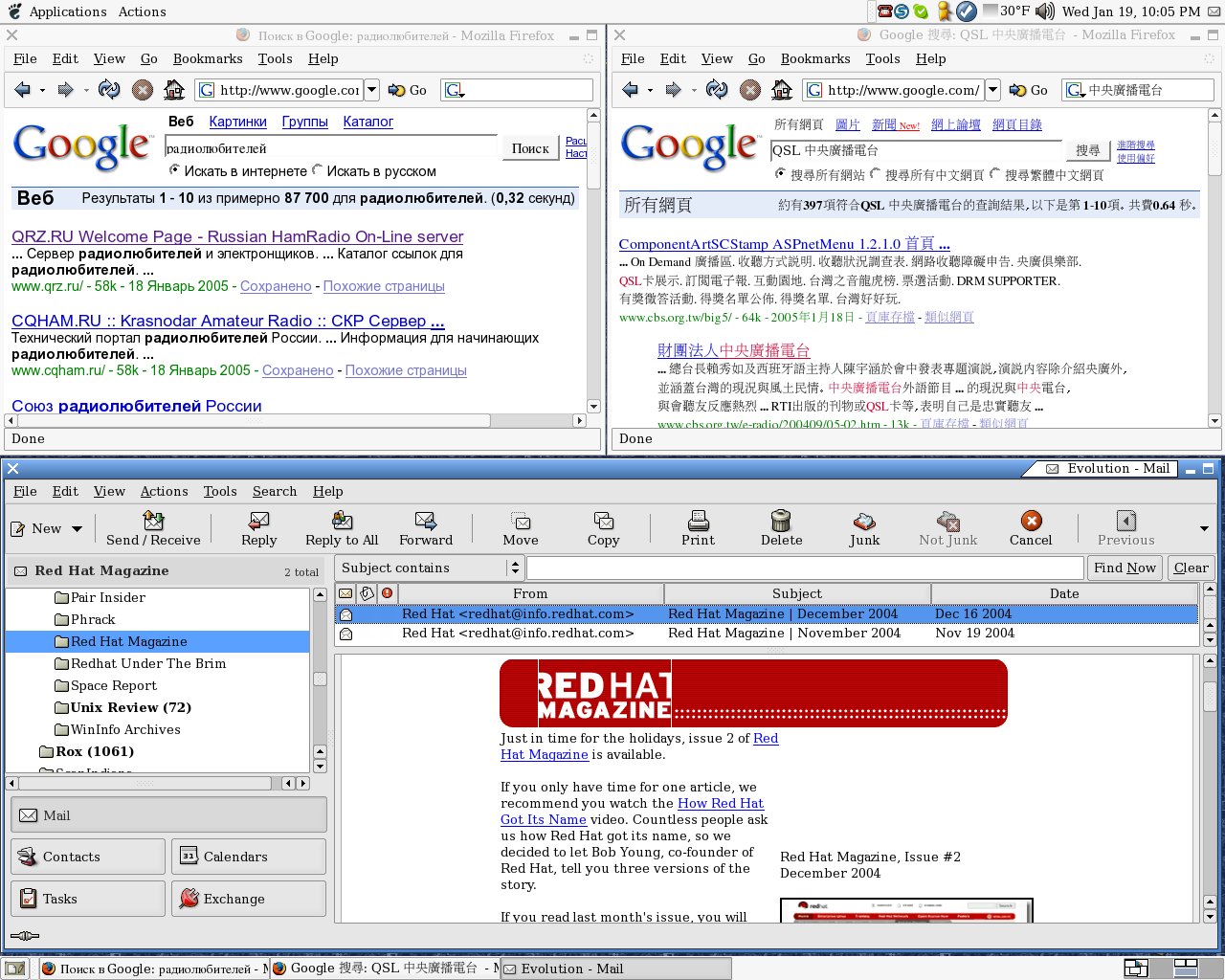Go back in right Firefox window

click(630, 90)
